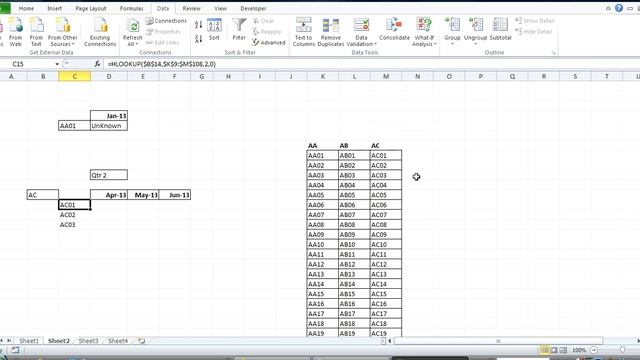Click Show Detail
Screen dimensions: 640x360
tap(535, 21)
